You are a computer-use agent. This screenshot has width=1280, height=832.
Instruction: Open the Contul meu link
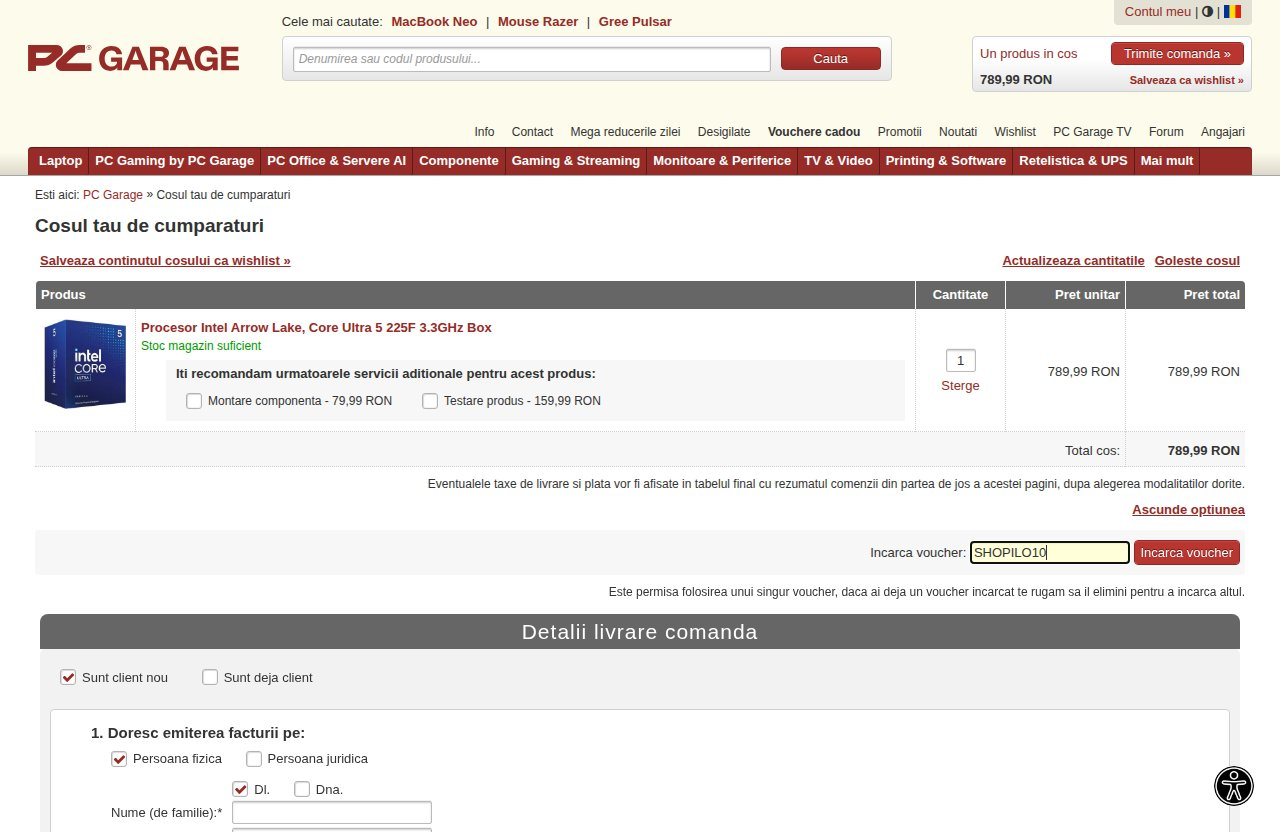point(1158,12)
